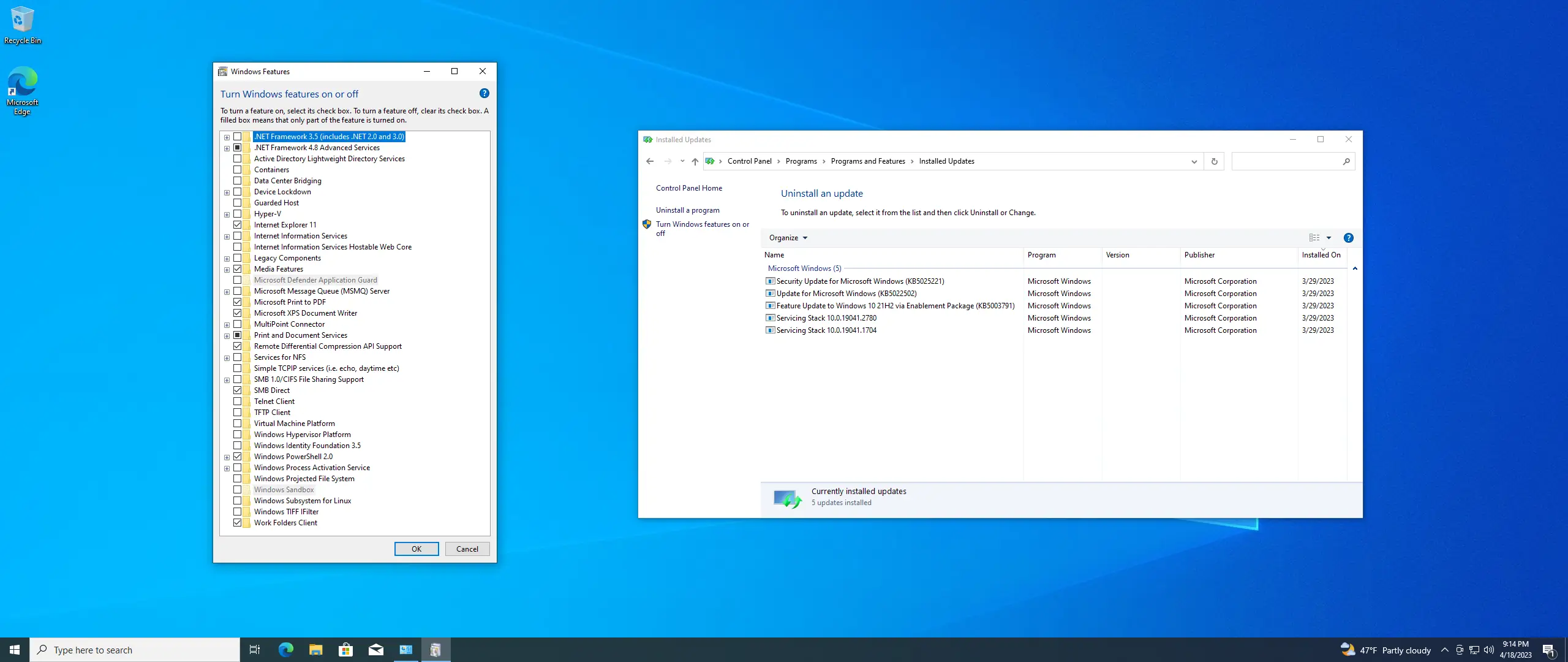Go back using the back arrow
The height and width of the screenshot is (662, 1568).
pyautogui.click(x=650, y=161)
